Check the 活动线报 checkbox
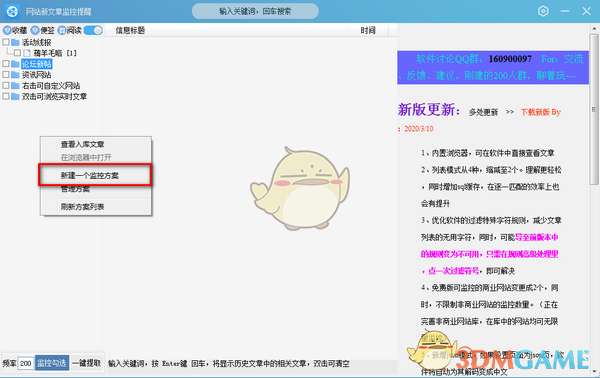 click(x=6, y=42)
